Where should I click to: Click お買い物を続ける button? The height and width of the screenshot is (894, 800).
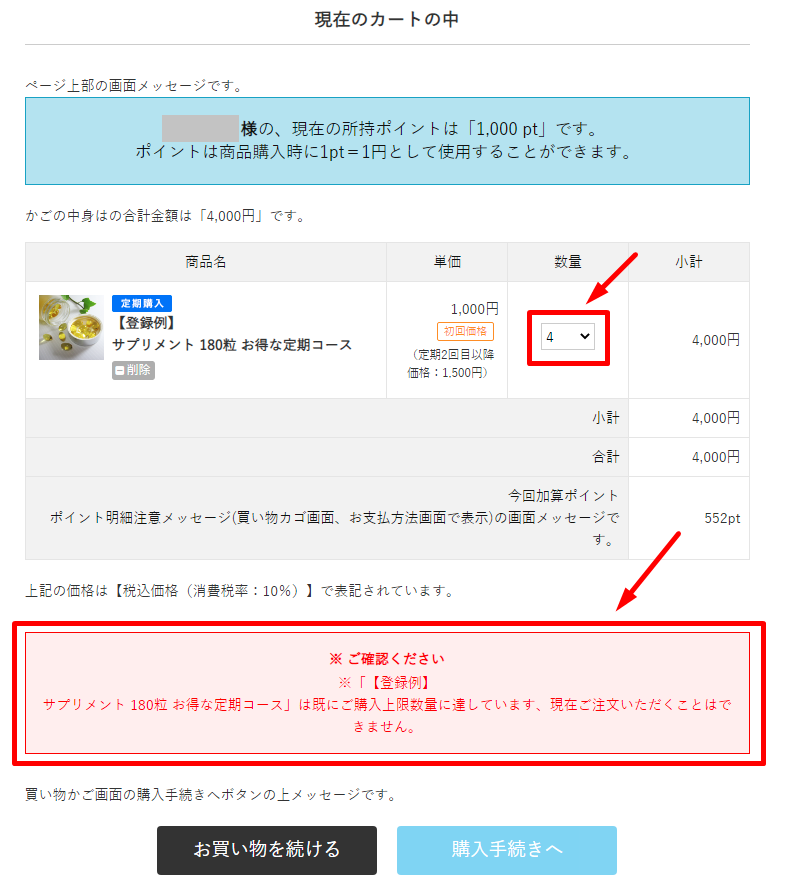[267, 850]
